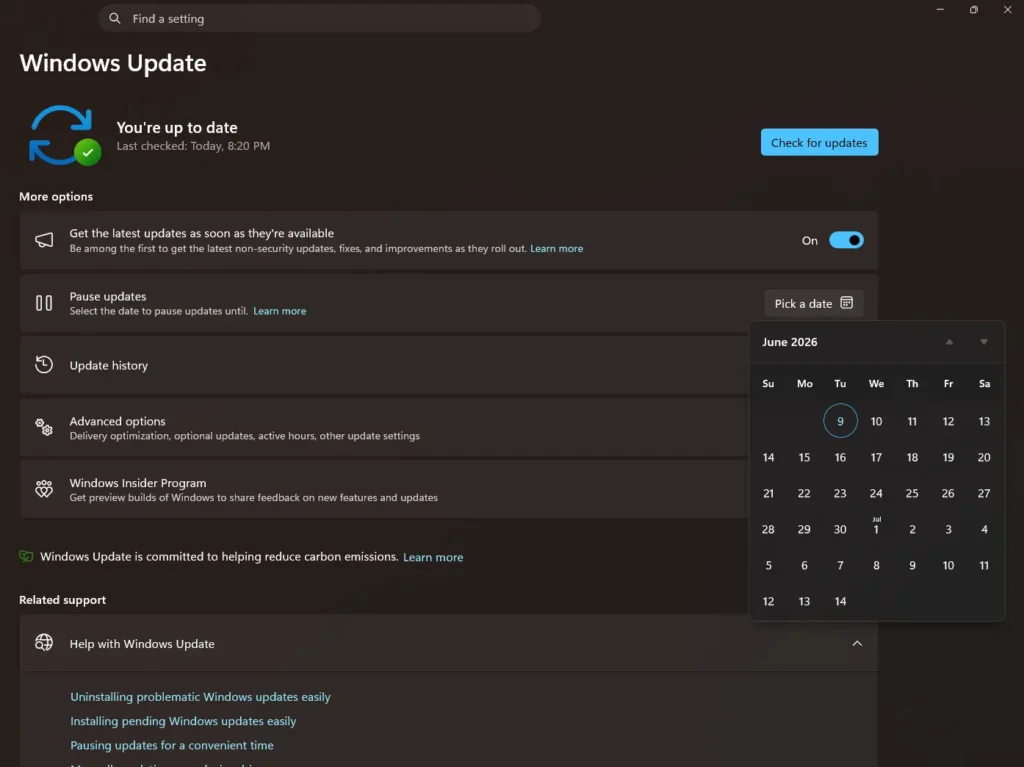Open Pausing updates for a convenient time
The width and height of the screenshot is (1024, 767).
tap(172, 745)
